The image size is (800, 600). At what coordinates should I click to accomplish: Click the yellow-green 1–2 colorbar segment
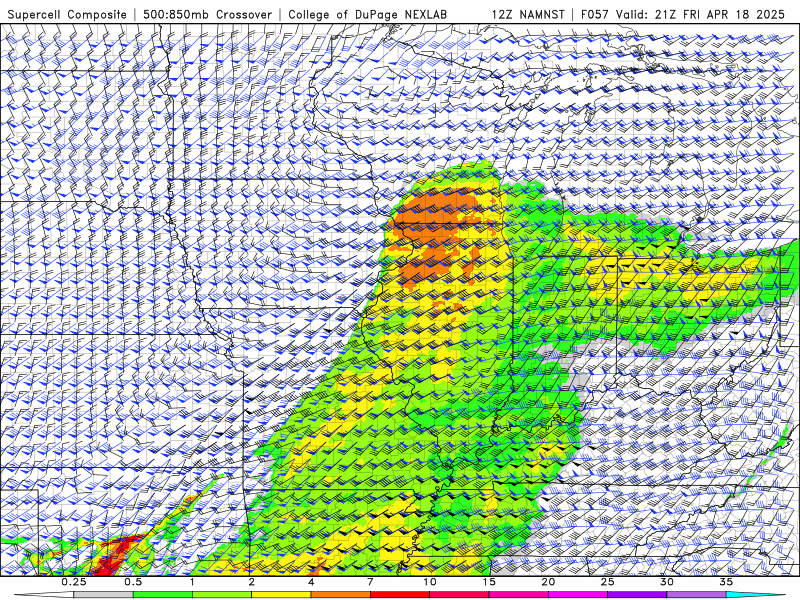click(x=222, y=595)
